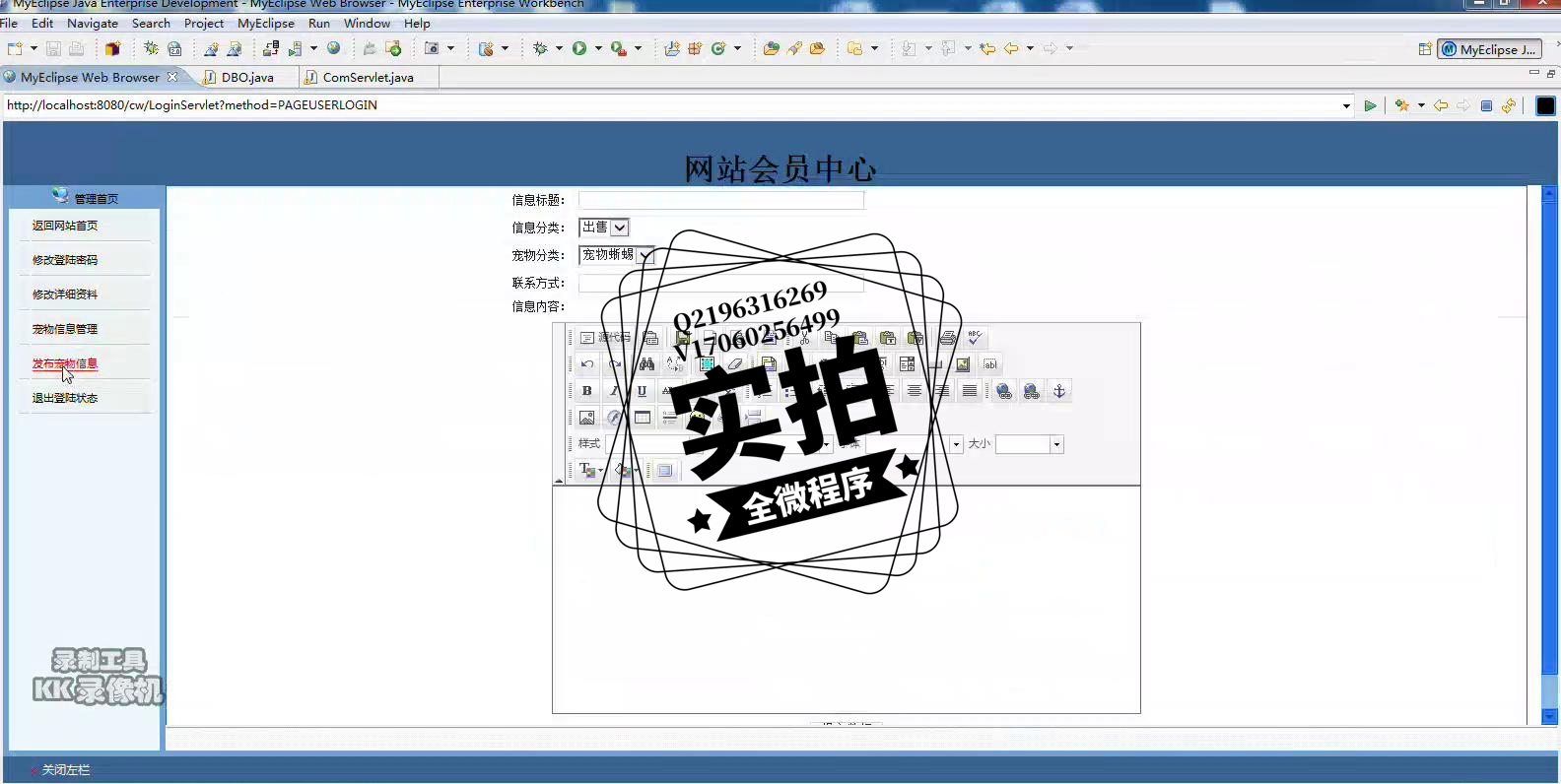
Task: Click the green Go button beside URL
Action: 1370,105
